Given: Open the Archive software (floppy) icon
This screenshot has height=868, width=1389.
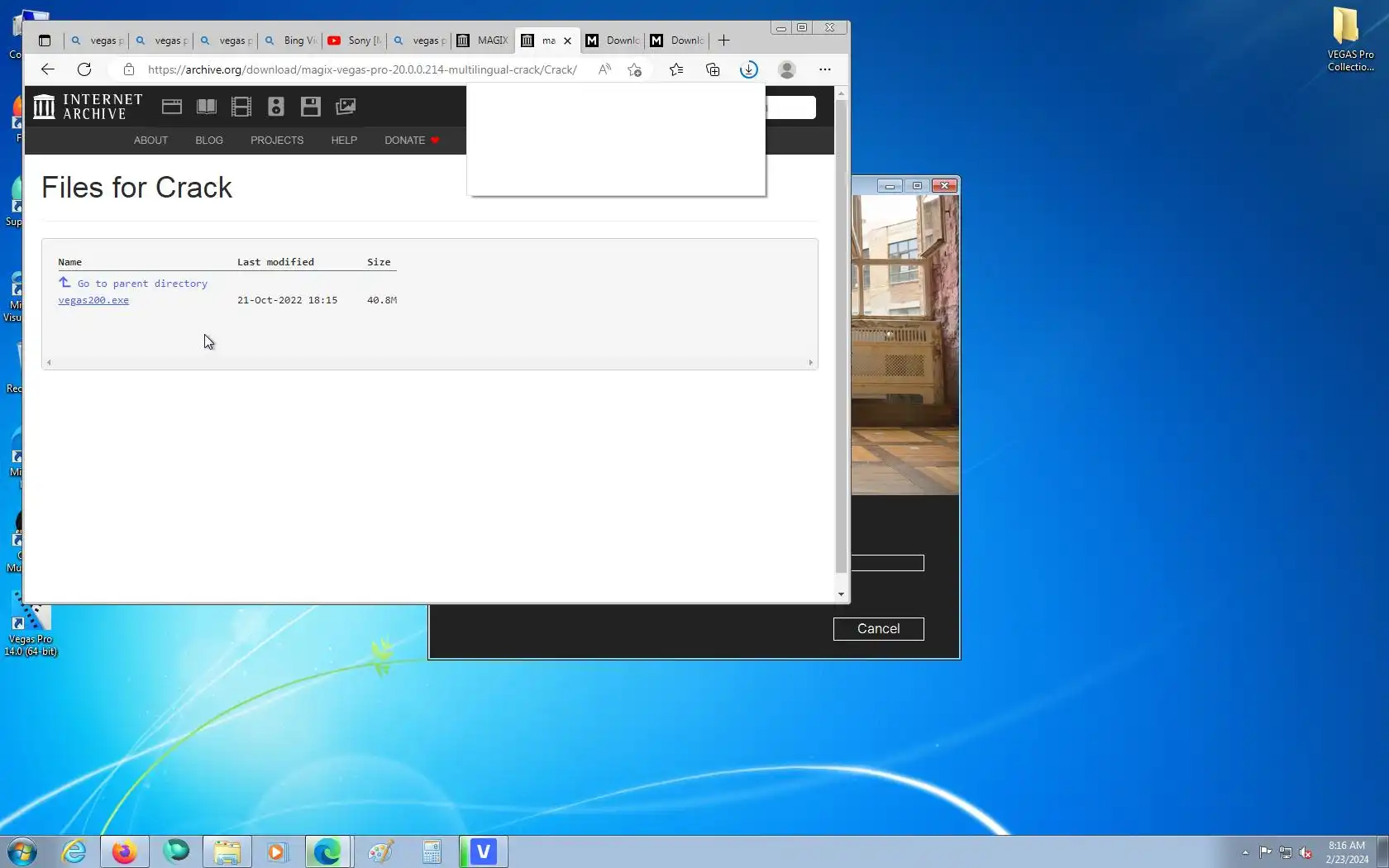Looking at the screenshot, I should pos(311,107).
